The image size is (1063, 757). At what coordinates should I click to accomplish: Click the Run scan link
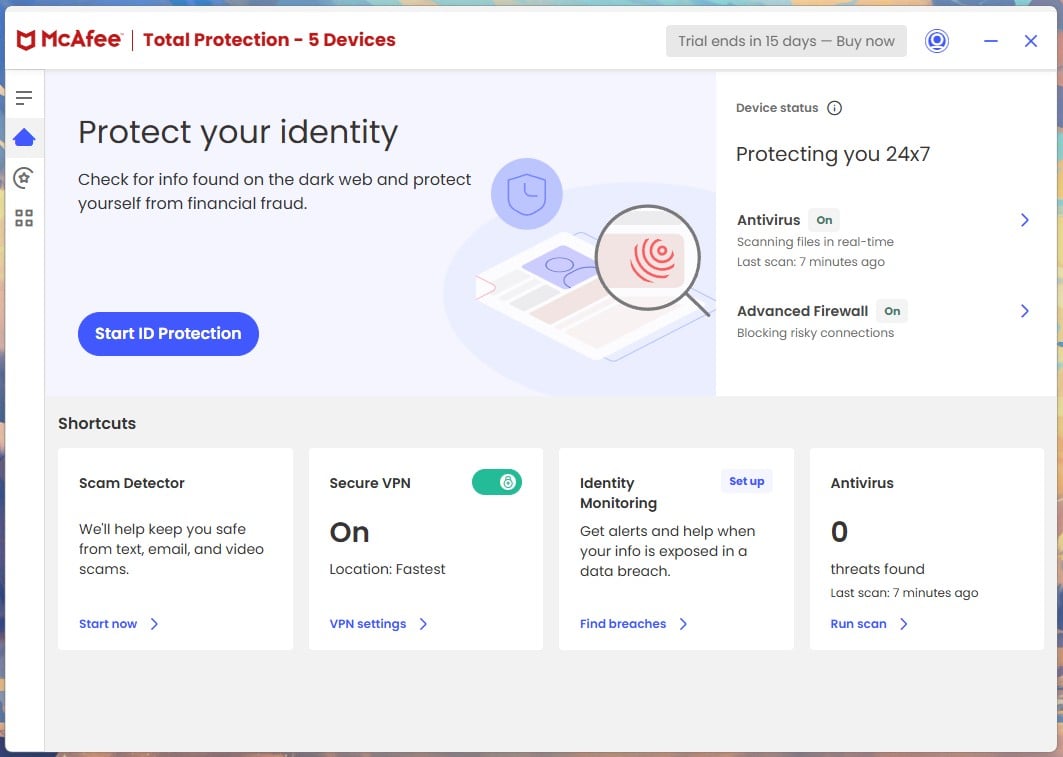point(858,624)
